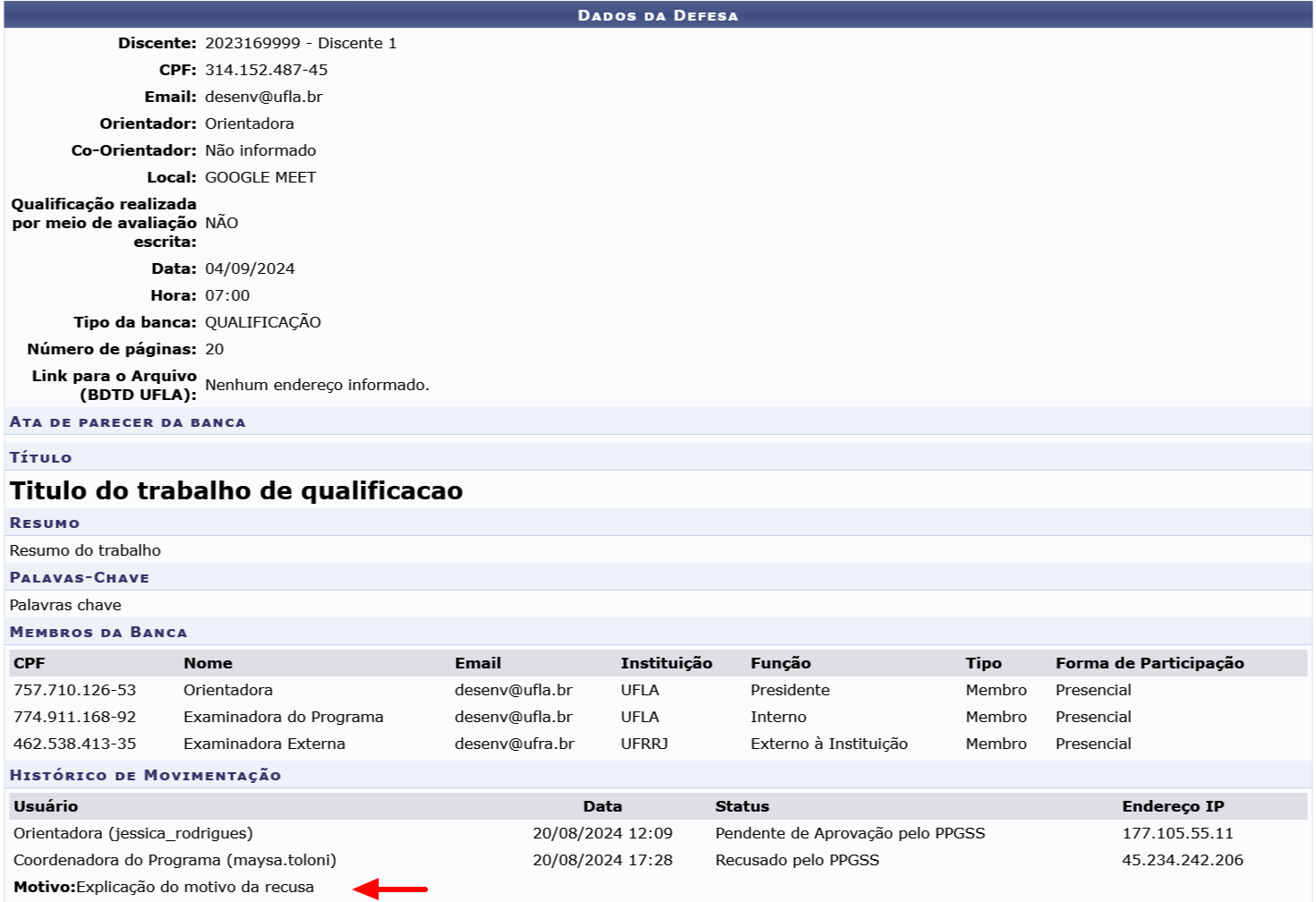Click Presencial in the Examinadora Externa row
1316x902 pixels.
[1093, 744]
